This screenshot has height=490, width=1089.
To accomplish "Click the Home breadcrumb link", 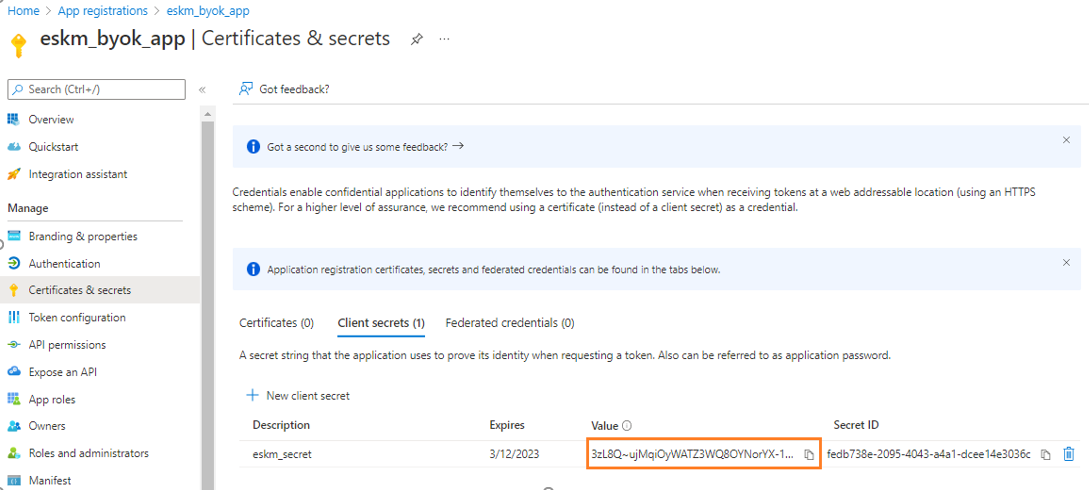I will click(23, 10).
